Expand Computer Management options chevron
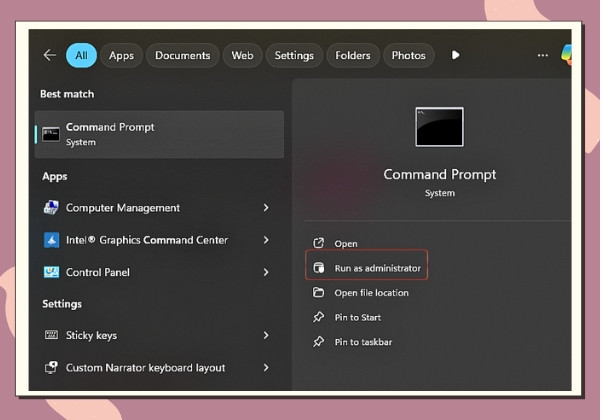 pyautogui.click(x=266, y=208)
